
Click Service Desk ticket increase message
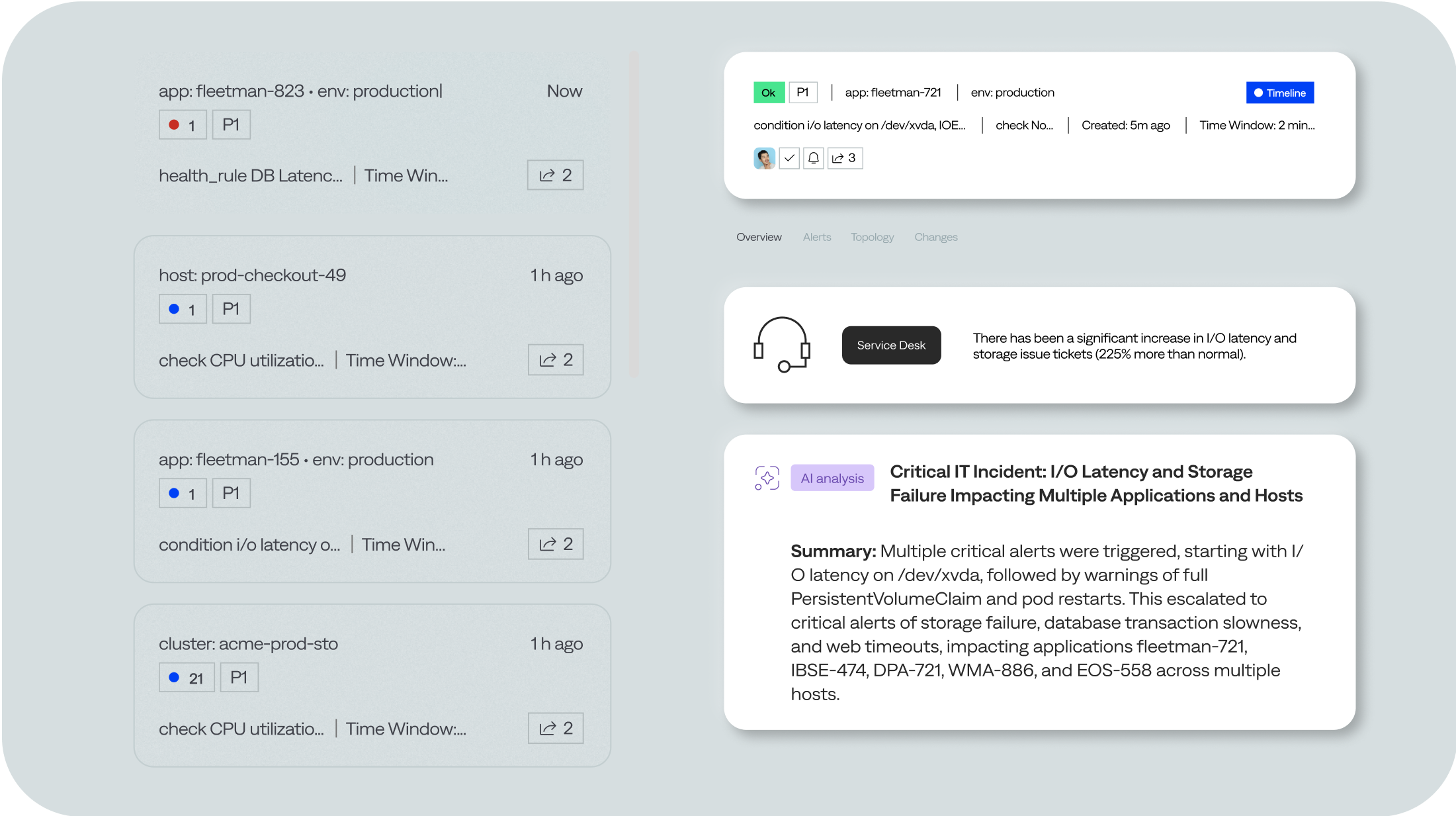point(1135,346)
